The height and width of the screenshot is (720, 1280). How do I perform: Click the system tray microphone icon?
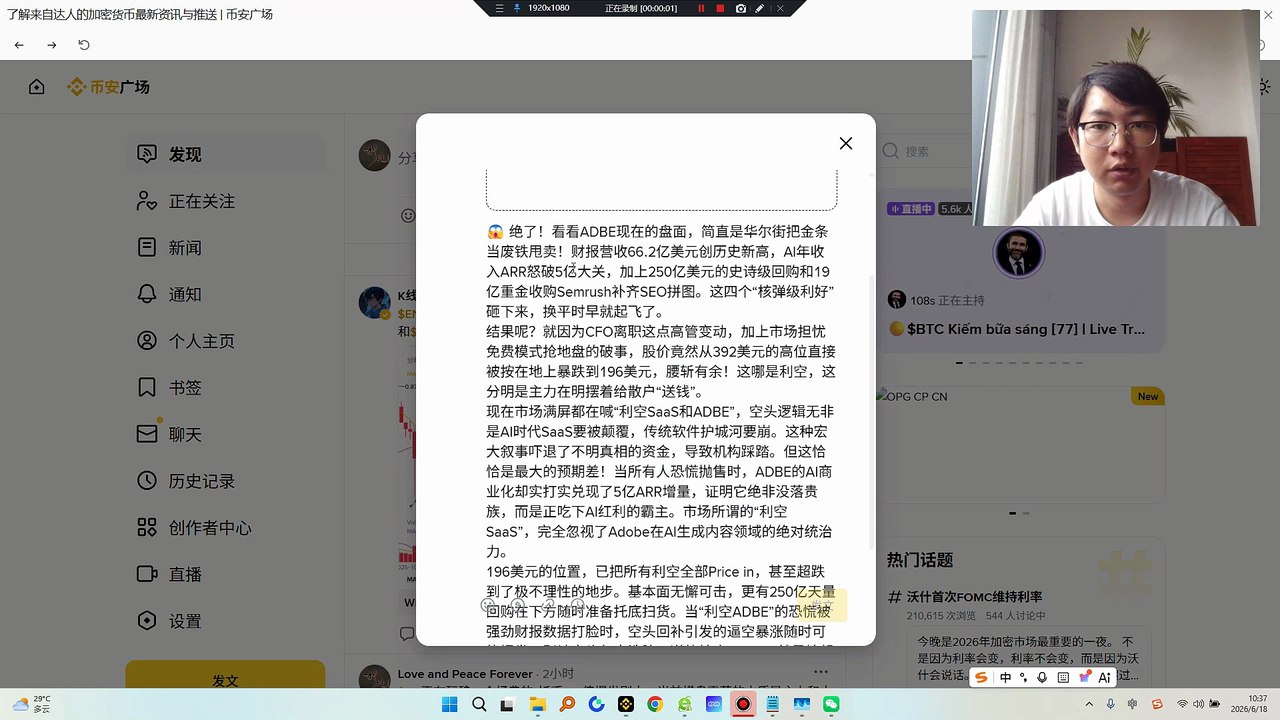pos(1111,704)
